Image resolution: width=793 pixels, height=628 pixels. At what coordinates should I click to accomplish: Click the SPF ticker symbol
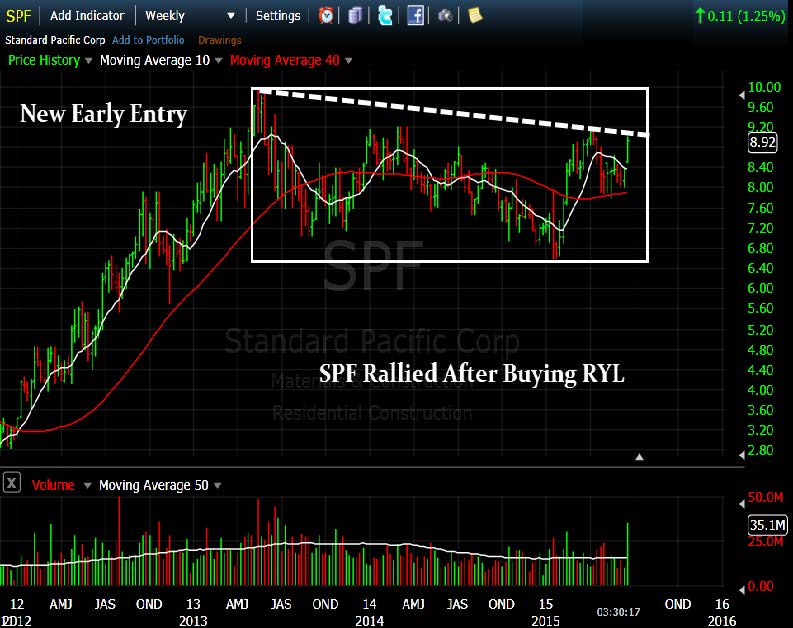pos(18,16)
